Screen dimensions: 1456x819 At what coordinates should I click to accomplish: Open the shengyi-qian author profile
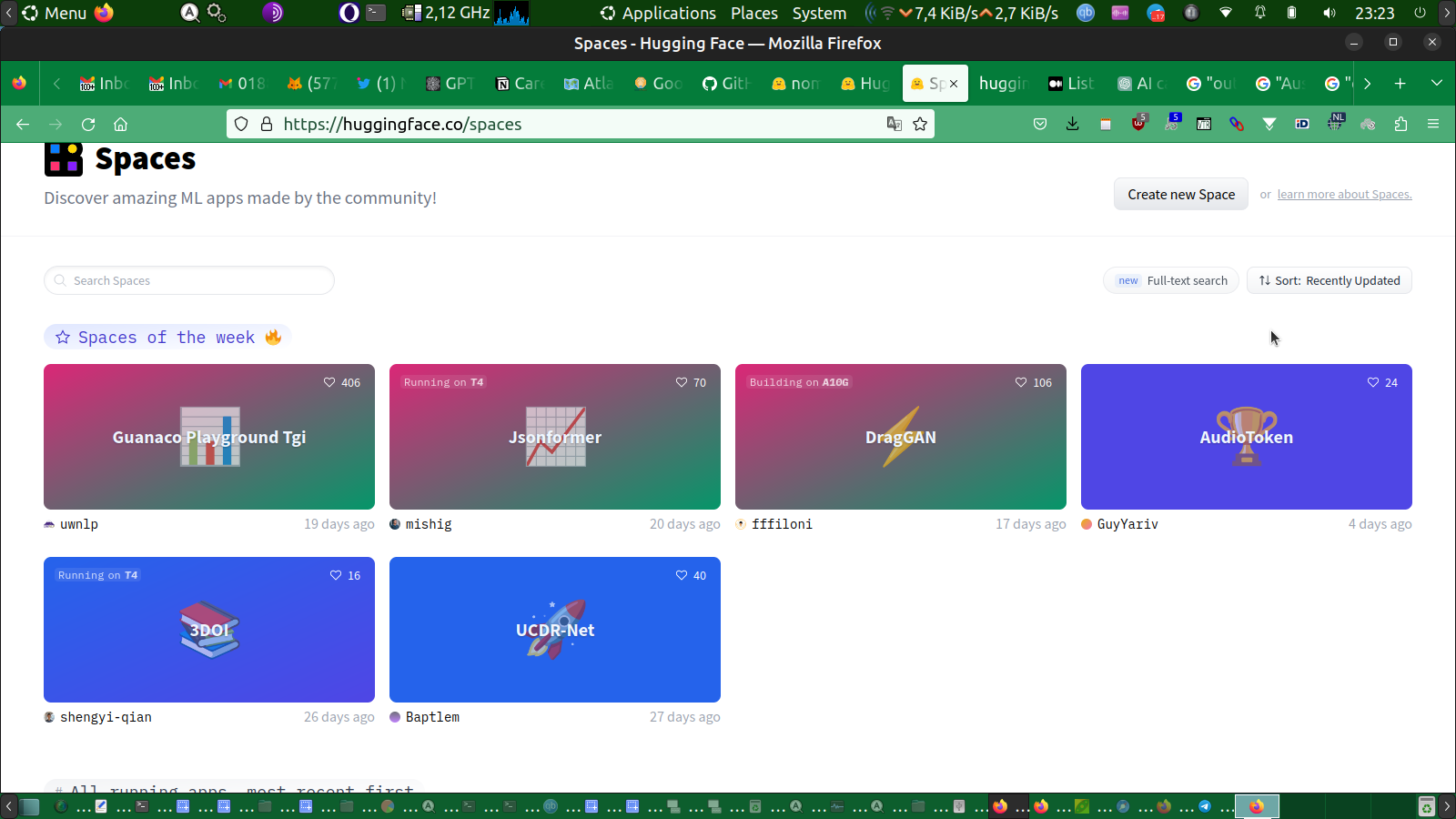(x=106, y=717)
